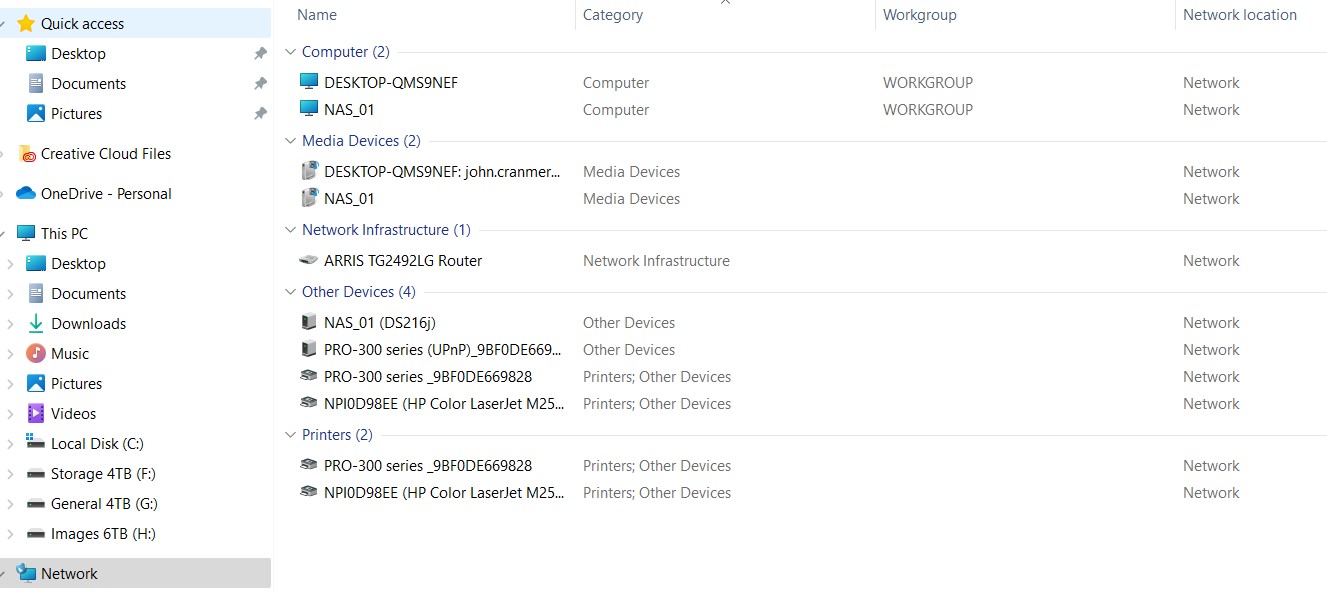The image size is (1327, 593).
Task: Sort by the Workgroup column header
Action: (x=919, y=15)
